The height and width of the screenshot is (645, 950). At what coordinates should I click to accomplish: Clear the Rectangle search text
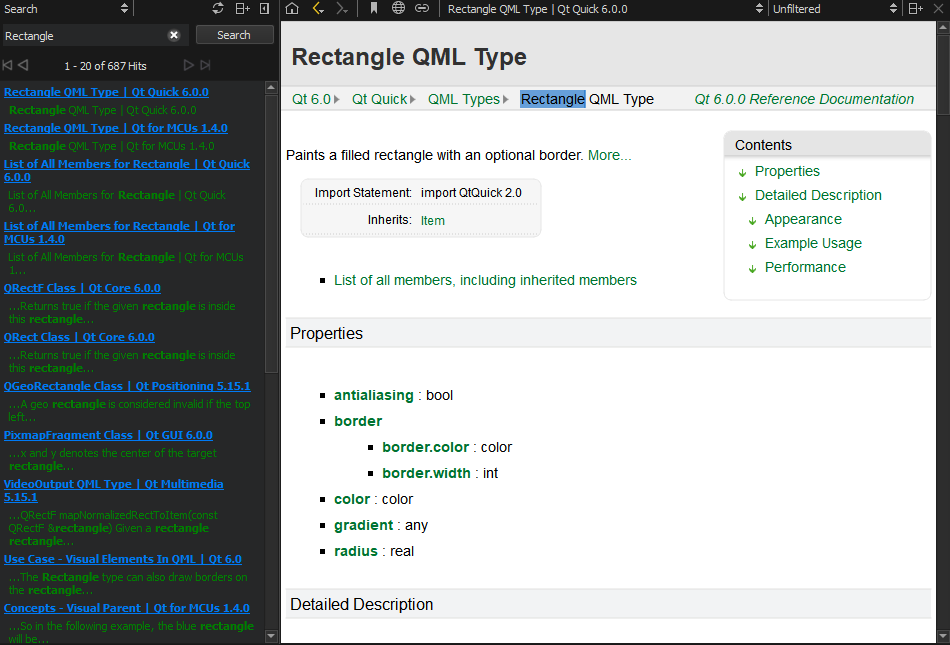pos(174,35)
